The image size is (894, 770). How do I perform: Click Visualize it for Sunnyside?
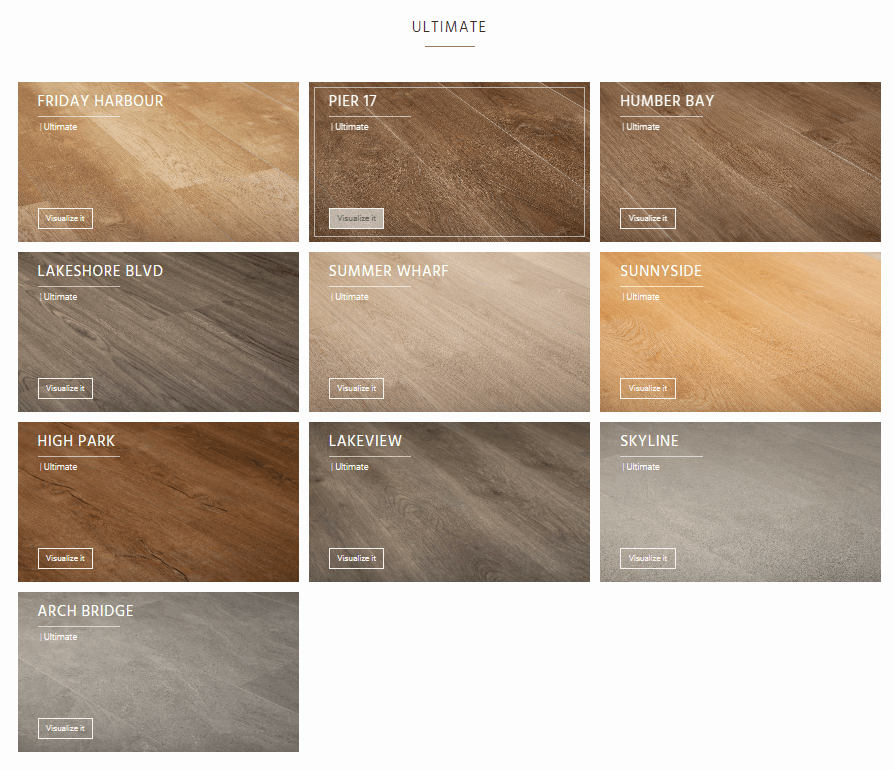coord(647,388)
